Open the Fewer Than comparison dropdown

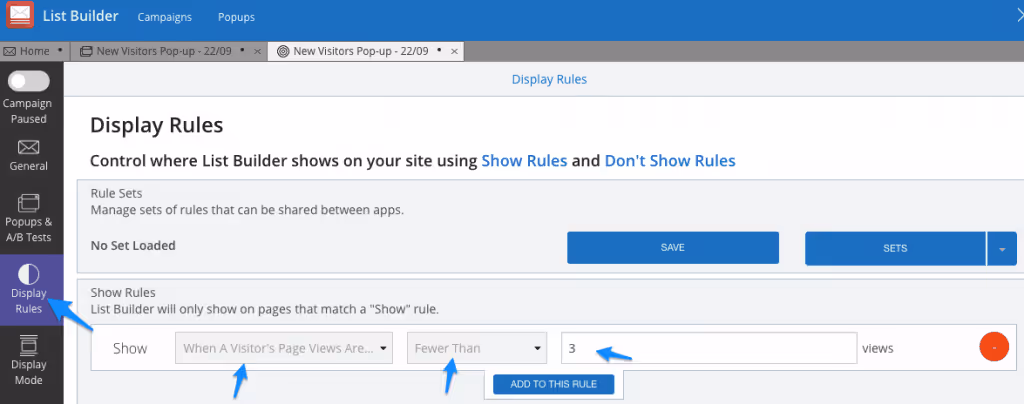click(477, 349)
